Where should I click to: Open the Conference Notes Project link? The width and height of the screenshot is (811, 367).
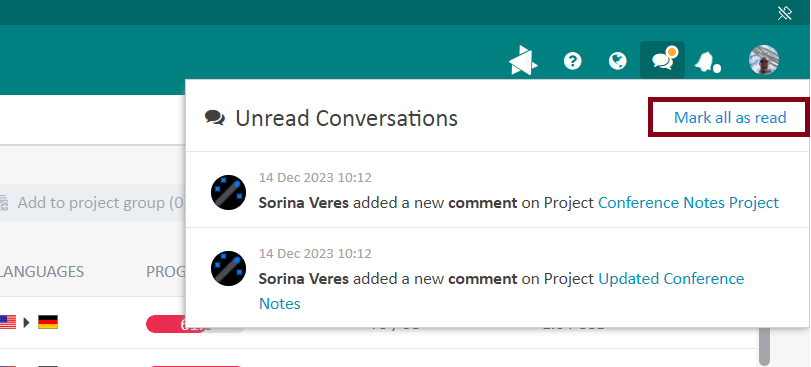(x=688, y=203)
